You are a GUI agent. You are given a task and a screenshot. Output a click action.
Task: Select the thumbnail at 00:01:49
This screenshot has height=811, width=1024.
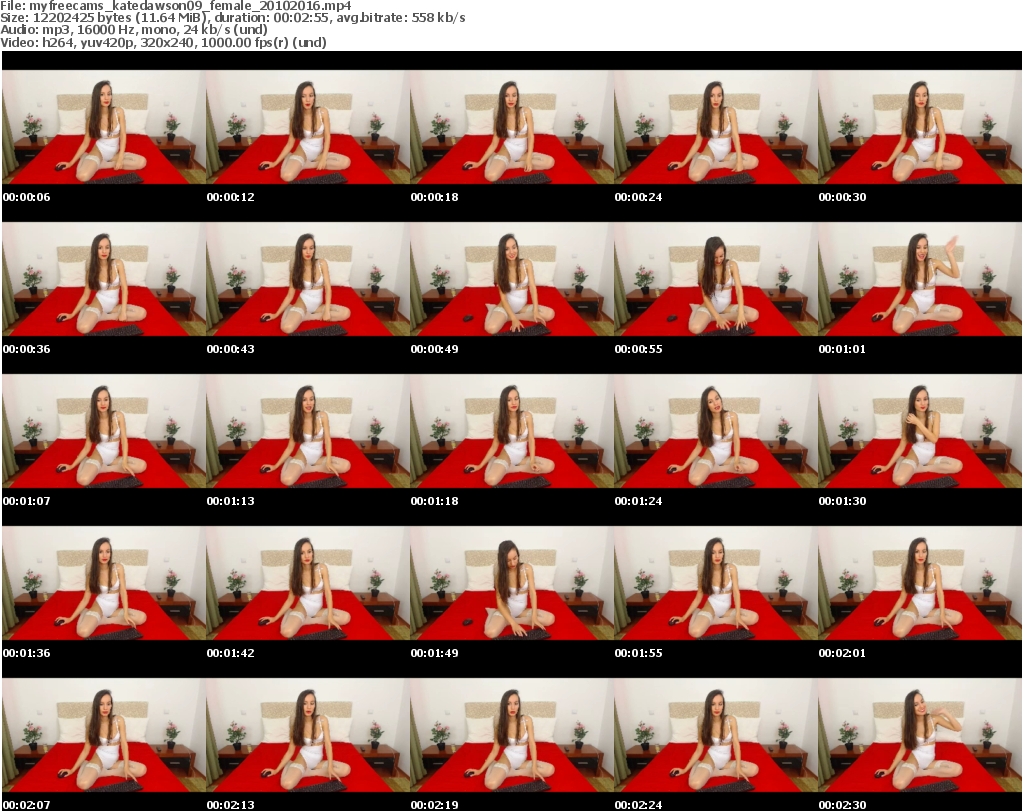point(511,583)
